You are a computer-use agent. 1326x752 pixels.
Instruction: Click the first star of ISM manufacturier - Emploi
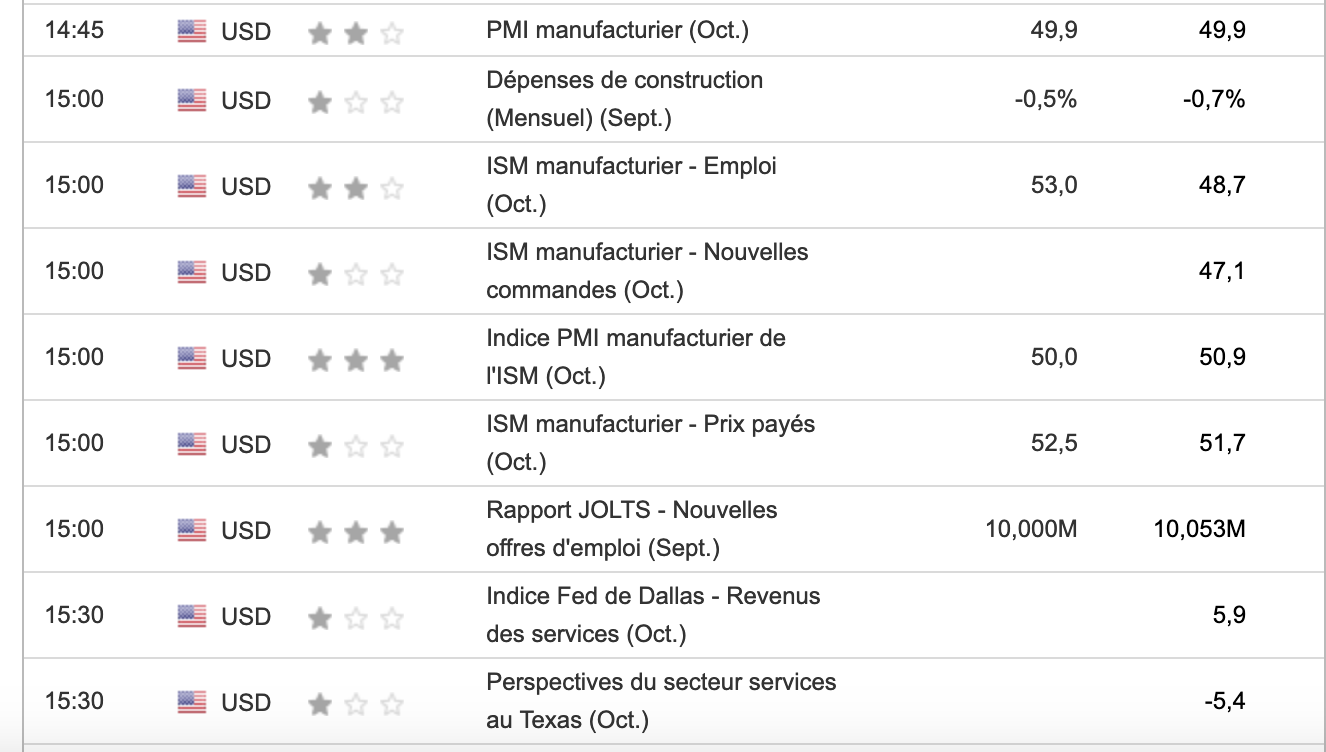pyautogui.click(x=320, y=187)
